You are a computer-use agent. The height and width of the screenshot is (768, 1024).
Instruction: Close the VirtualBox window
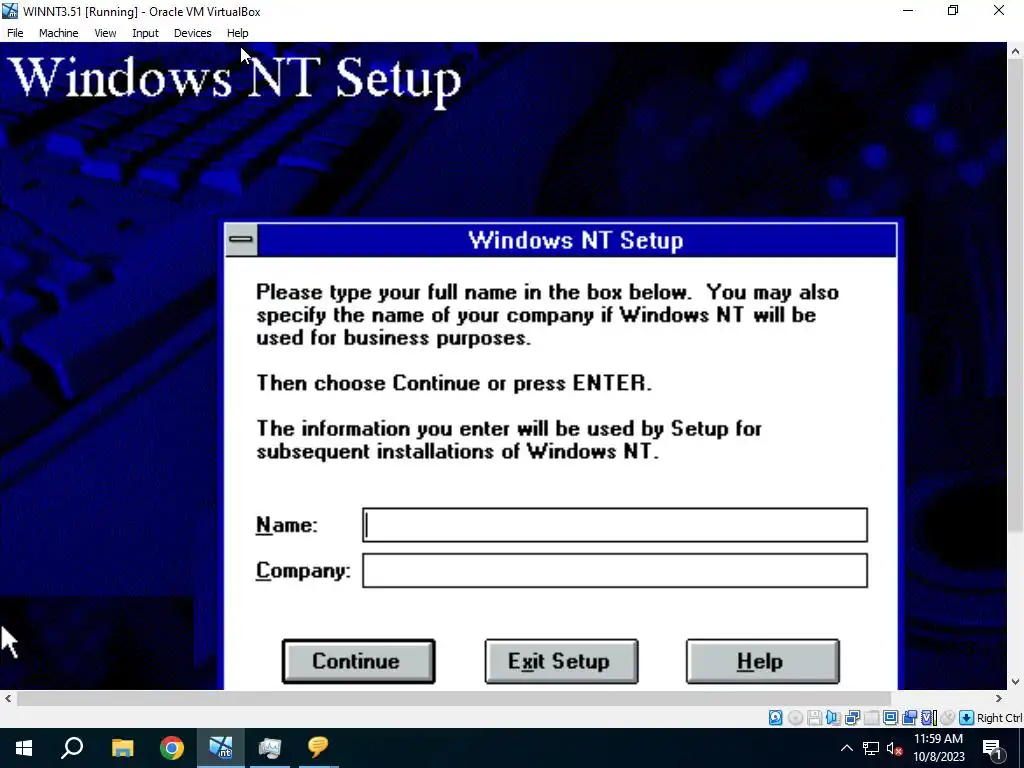click(x=999, y=10)
